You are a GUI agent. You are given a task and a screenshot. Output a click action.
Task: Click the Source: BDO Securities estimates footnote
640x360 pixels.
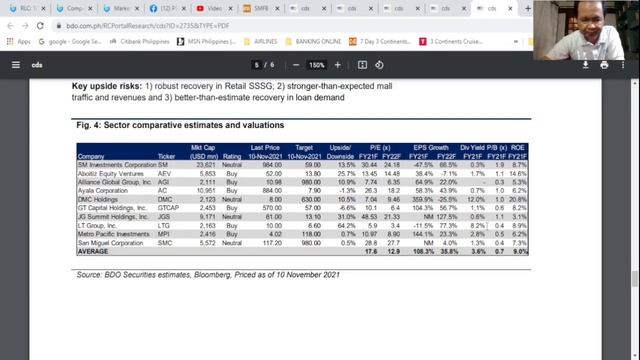(x=208, y=275)
